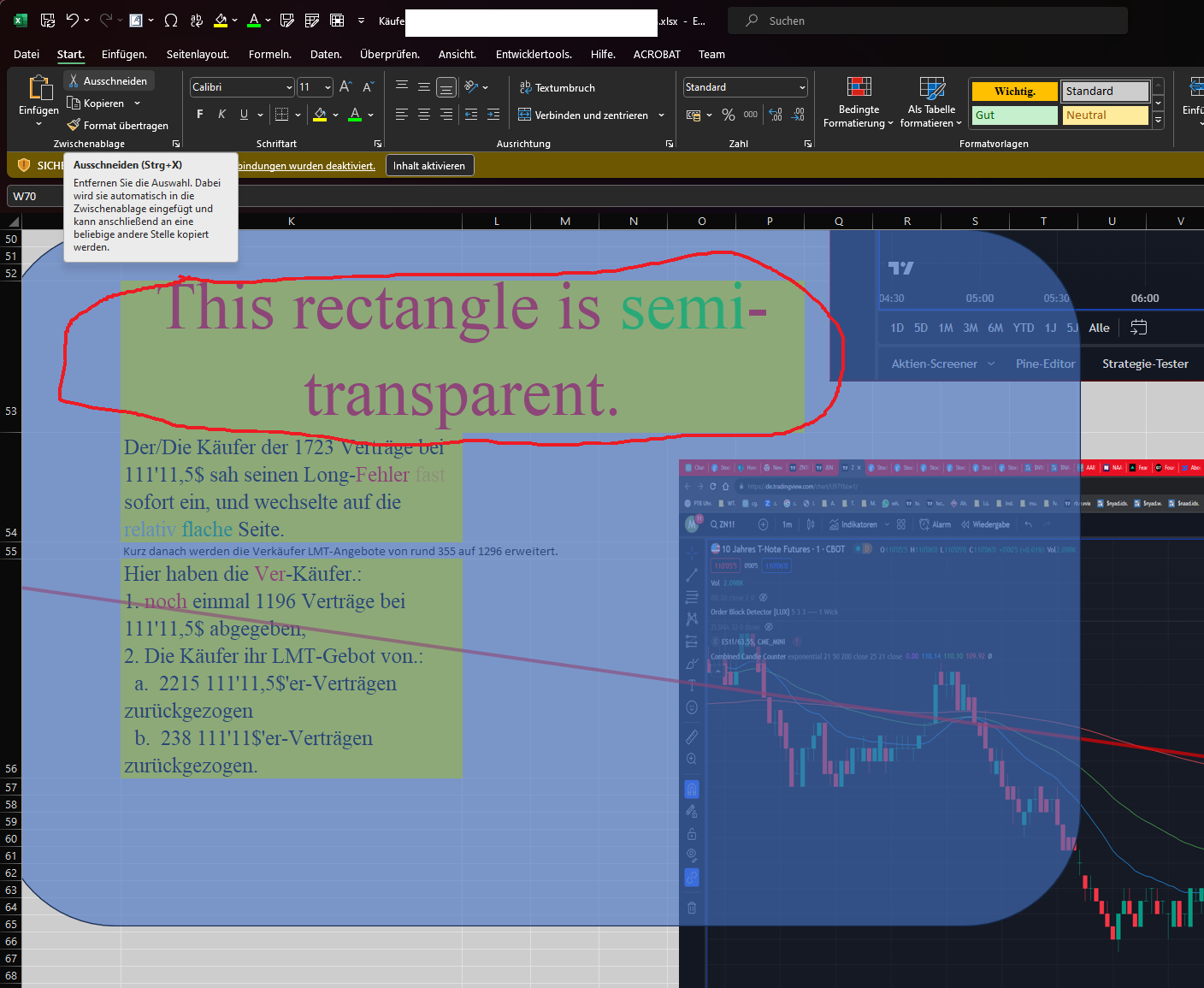Expand the Formatvorlagen gallery

click(x=1159, y=121)
